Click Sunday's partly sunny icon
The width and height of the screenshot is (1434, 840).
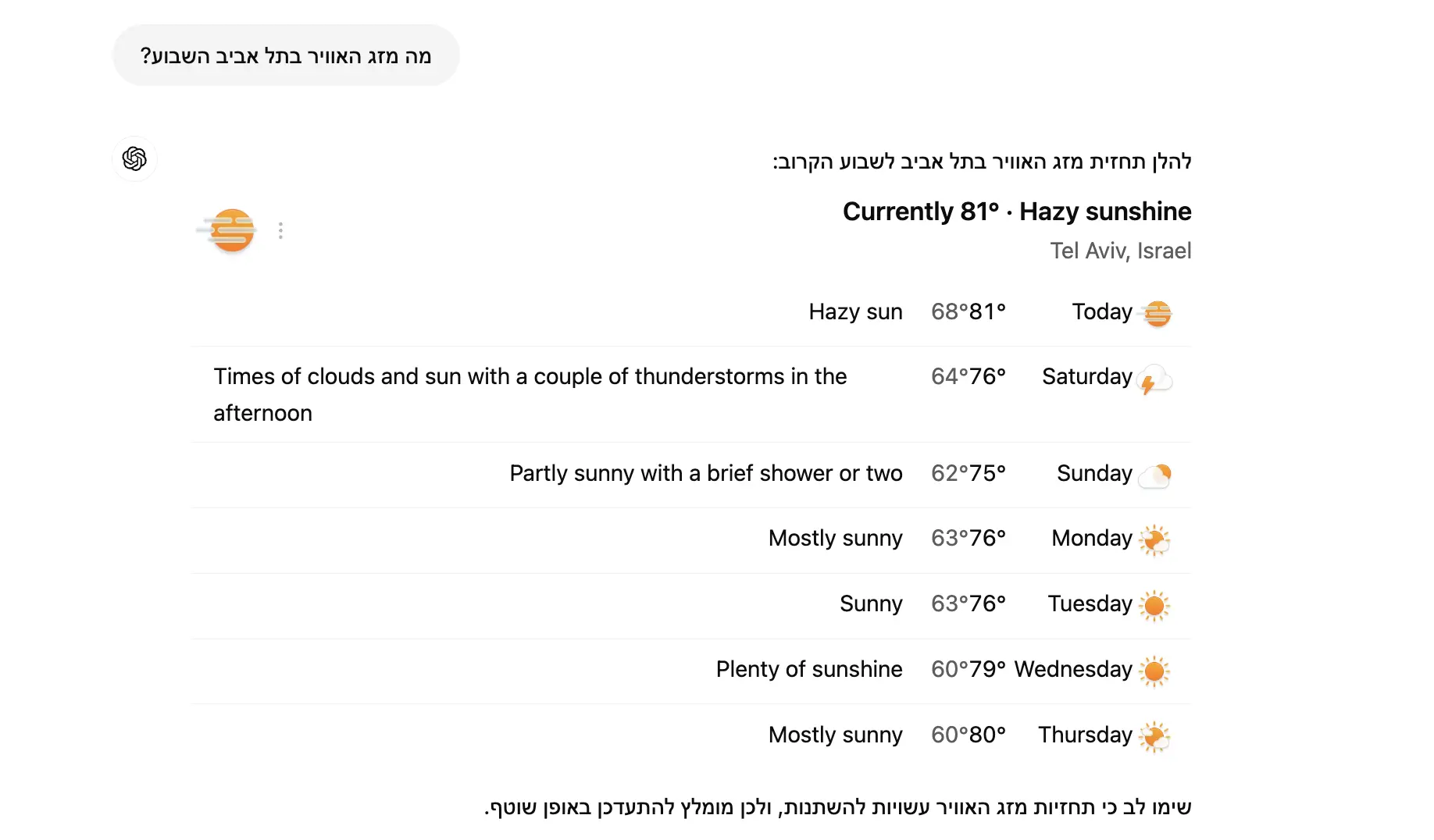(x=1155, y=475)
